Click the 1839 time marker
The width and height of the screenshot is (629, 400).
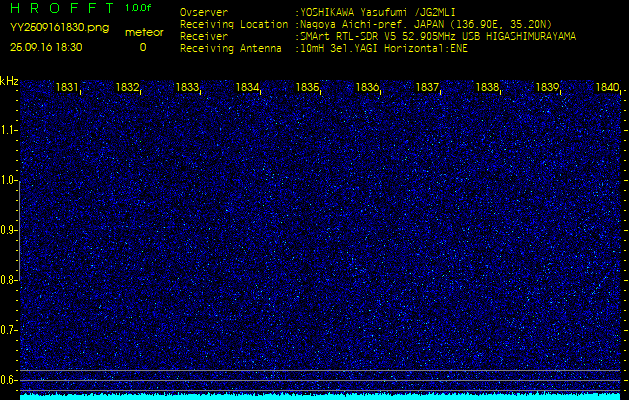click(547, 88)
